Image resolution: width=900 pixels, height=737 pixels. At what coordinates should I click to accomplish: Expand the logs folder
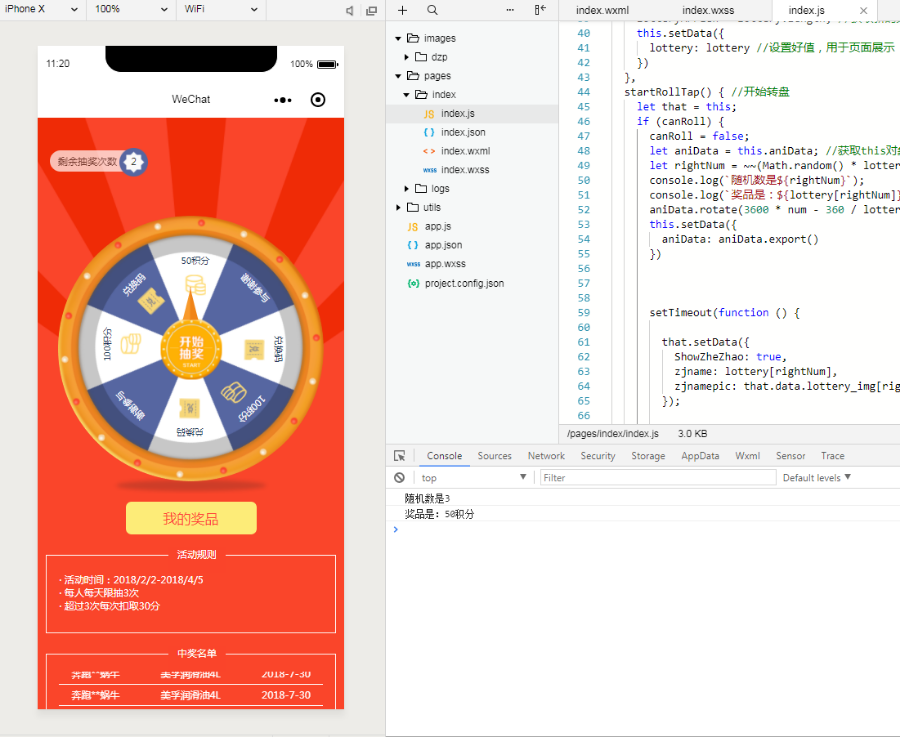[406, 188]
